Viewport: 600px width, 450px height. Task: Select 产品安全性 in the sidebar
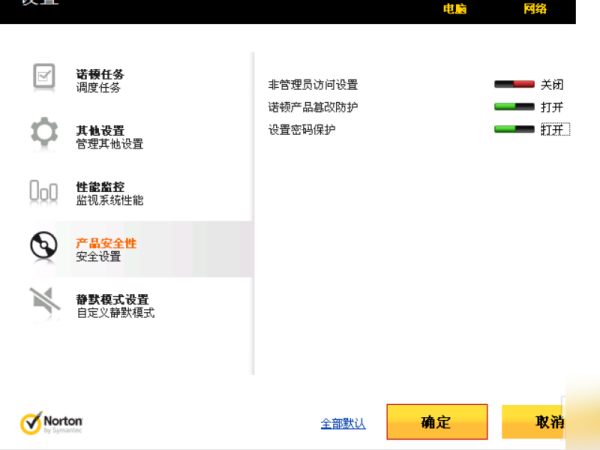pyautogui.click(x=106, y=243)
